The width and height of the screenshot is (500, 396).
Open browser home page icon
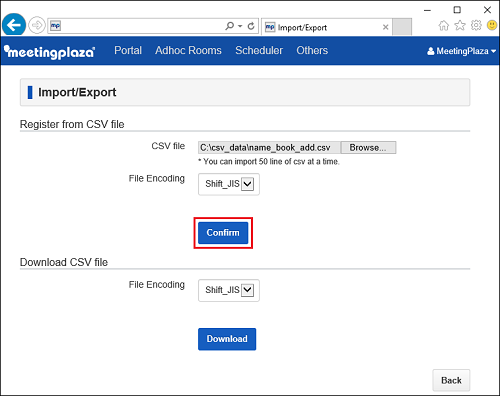[x=443, y=25]
